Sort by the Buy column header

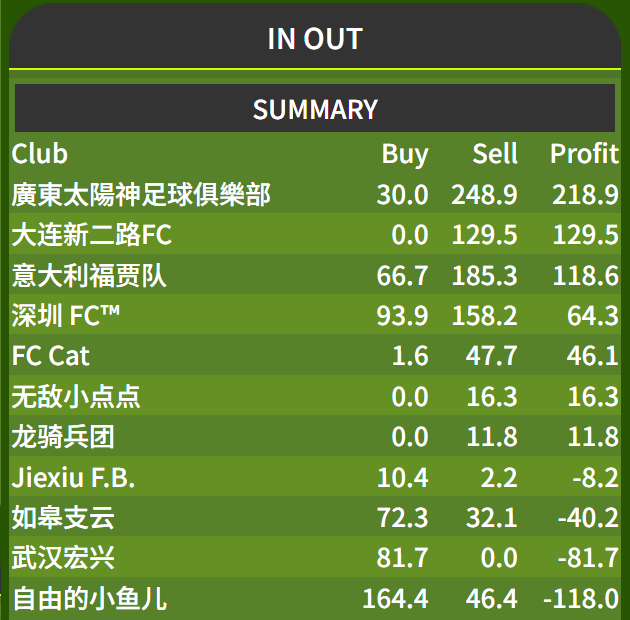coord(405,154)
